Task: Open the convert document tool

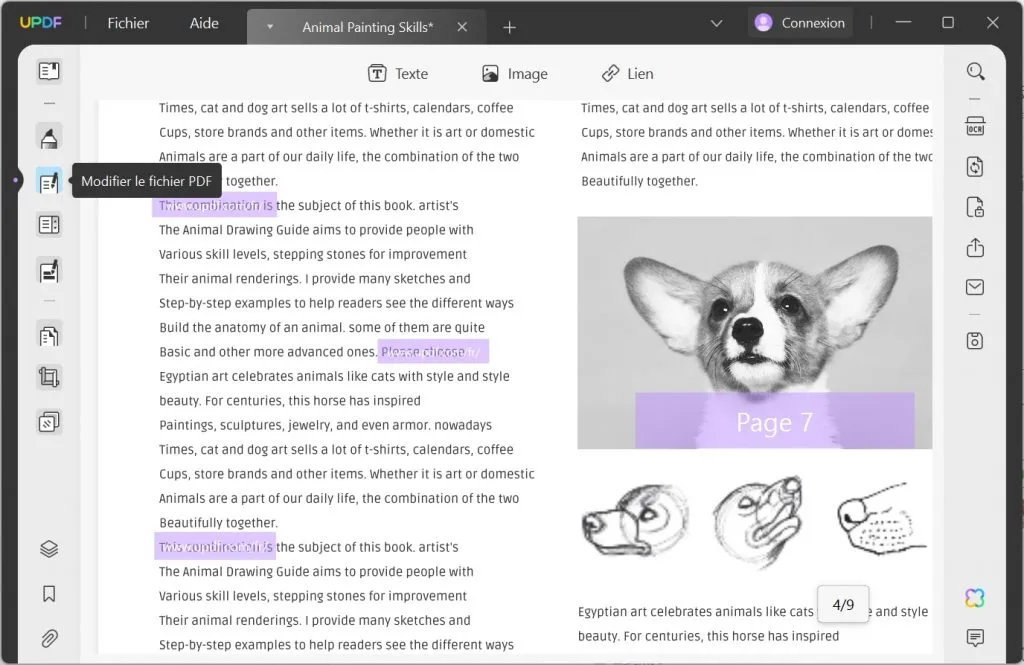Action: coord(976,166)
